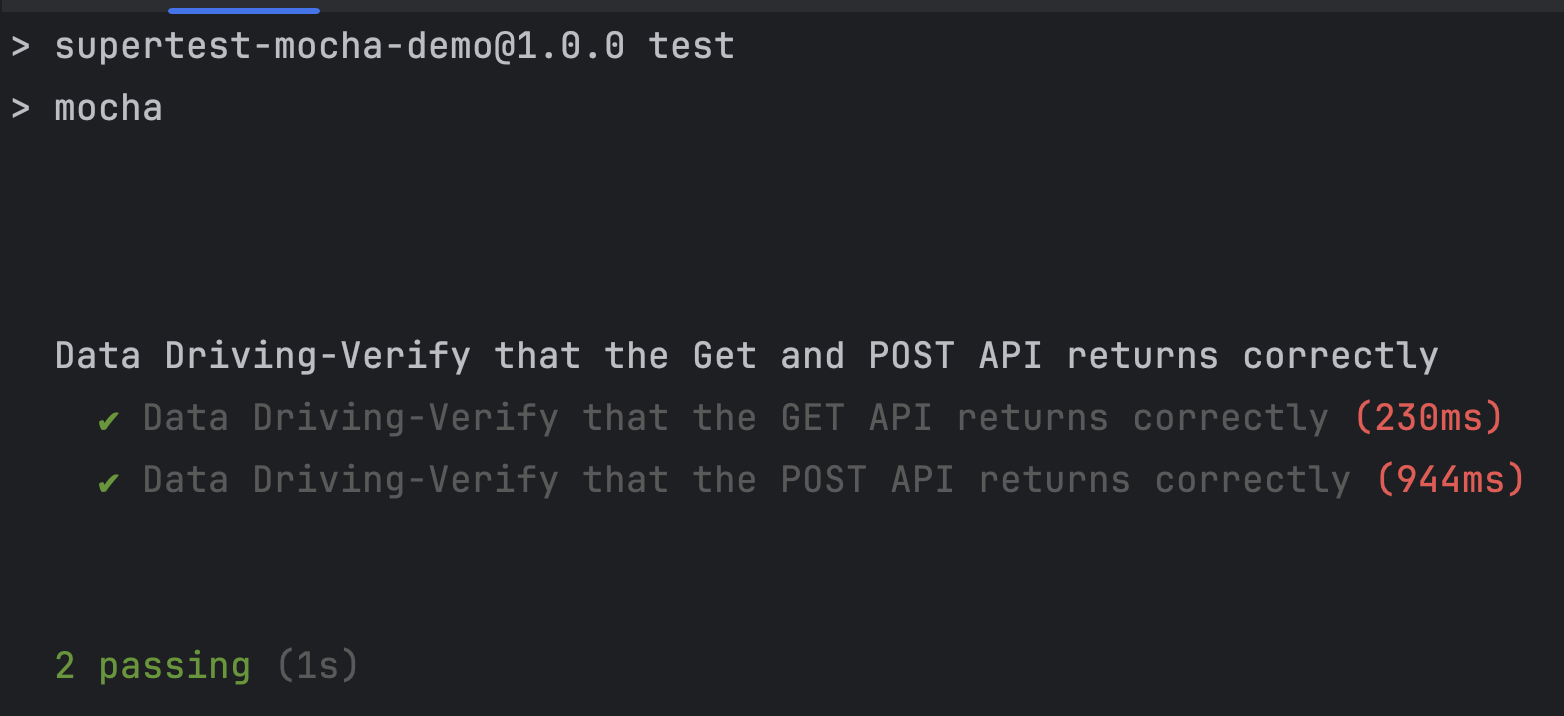Click the word test after package version
The height and width of the screenshot is (716, 1564).
click(692, 47)
